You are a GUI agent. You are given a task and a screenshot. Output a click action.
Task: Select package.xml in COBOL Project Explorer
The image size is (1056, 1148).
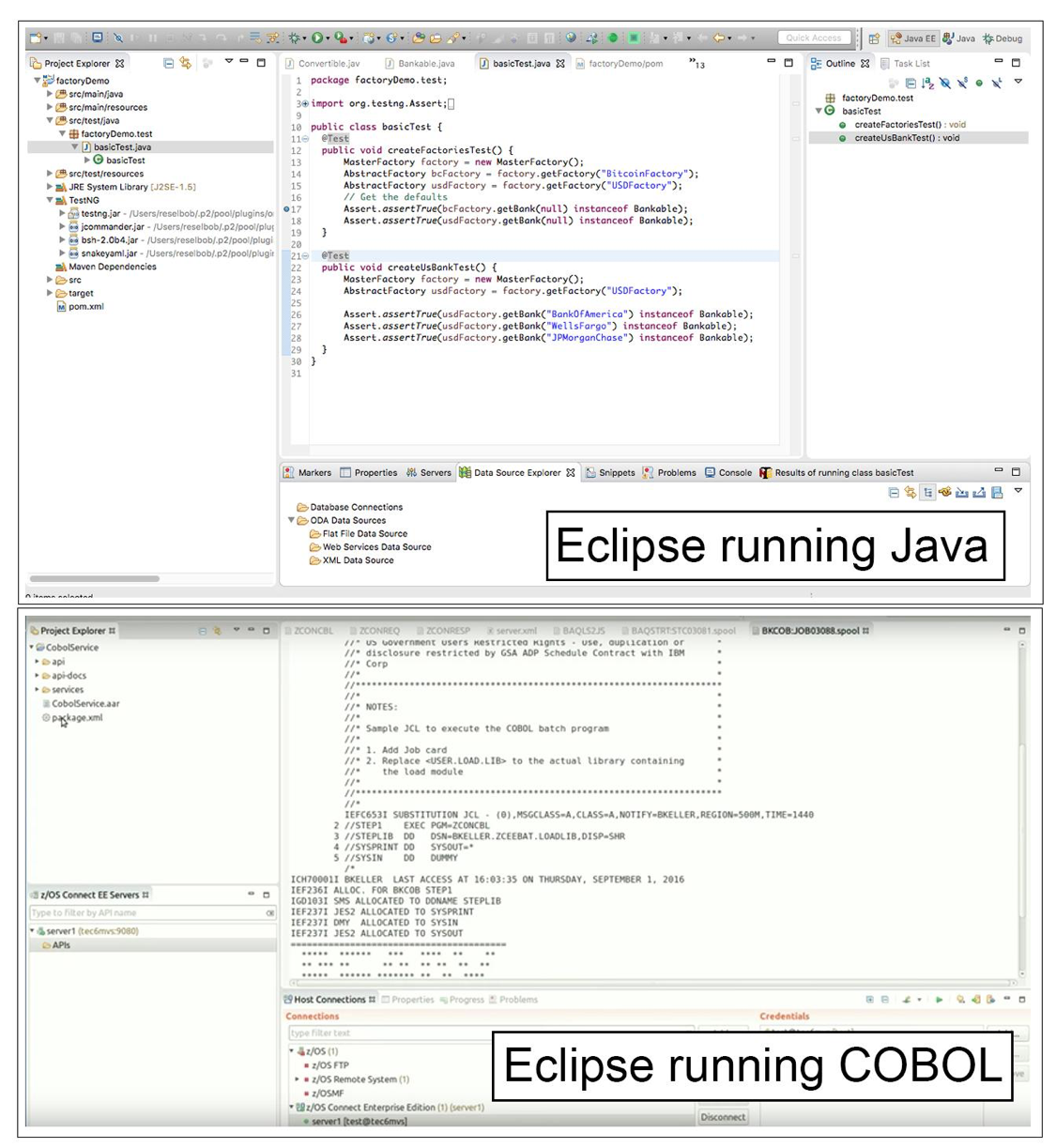[x=72, y=717]
